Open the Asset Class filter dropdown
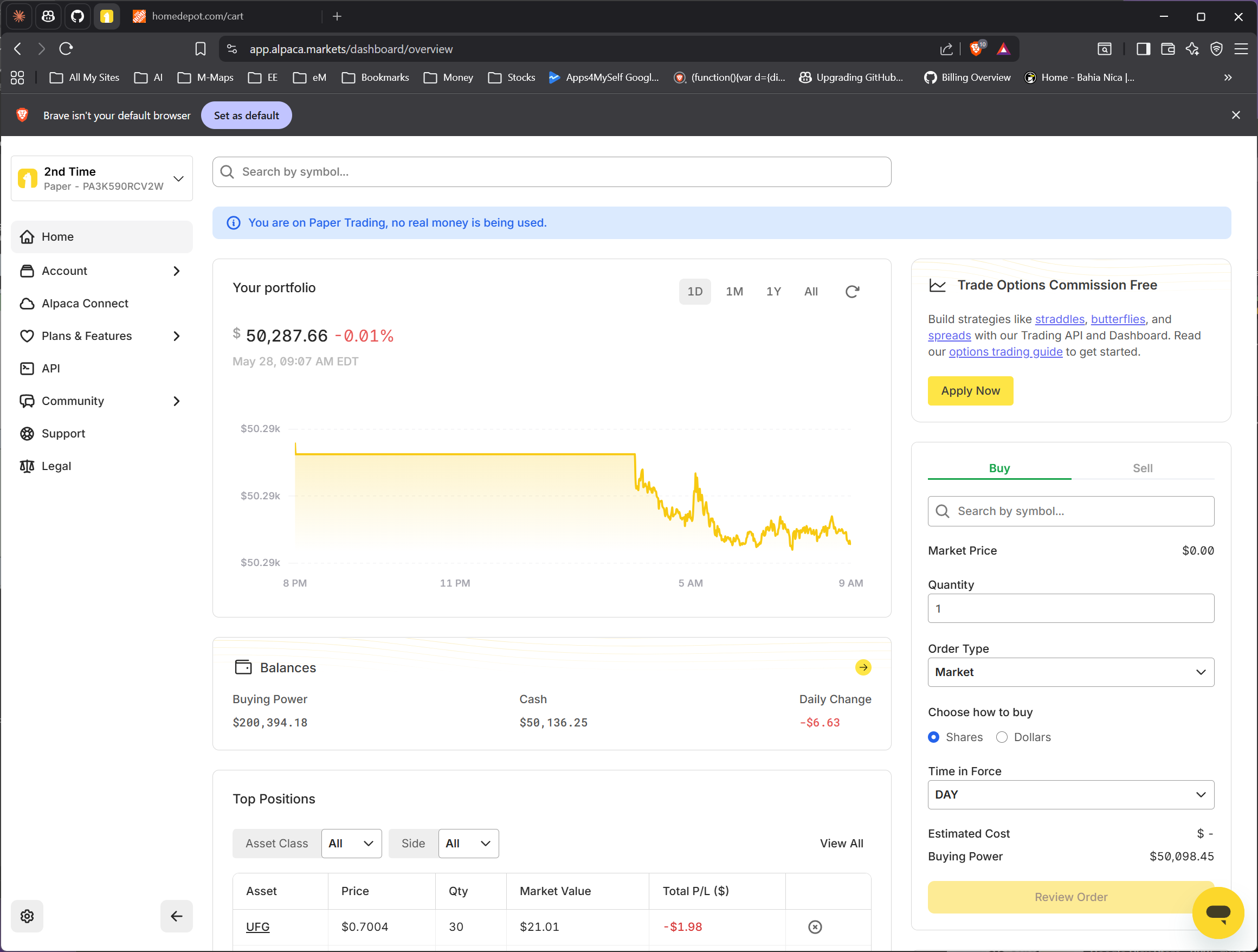The image size is (1258, 952). coord(351,844)
